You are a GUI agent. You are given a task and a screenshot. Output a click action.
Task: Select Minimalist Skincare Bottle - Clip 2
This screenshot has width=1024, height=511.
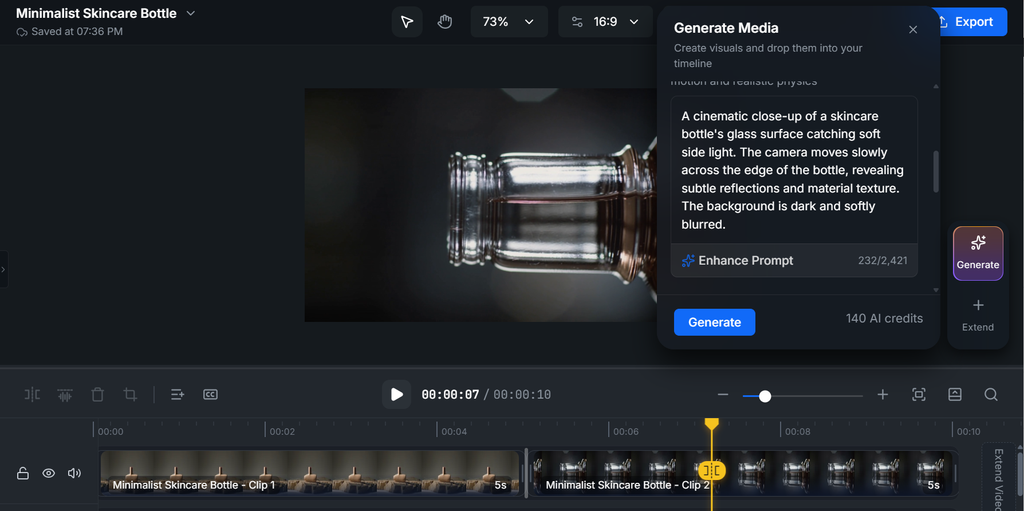[741, 472]
